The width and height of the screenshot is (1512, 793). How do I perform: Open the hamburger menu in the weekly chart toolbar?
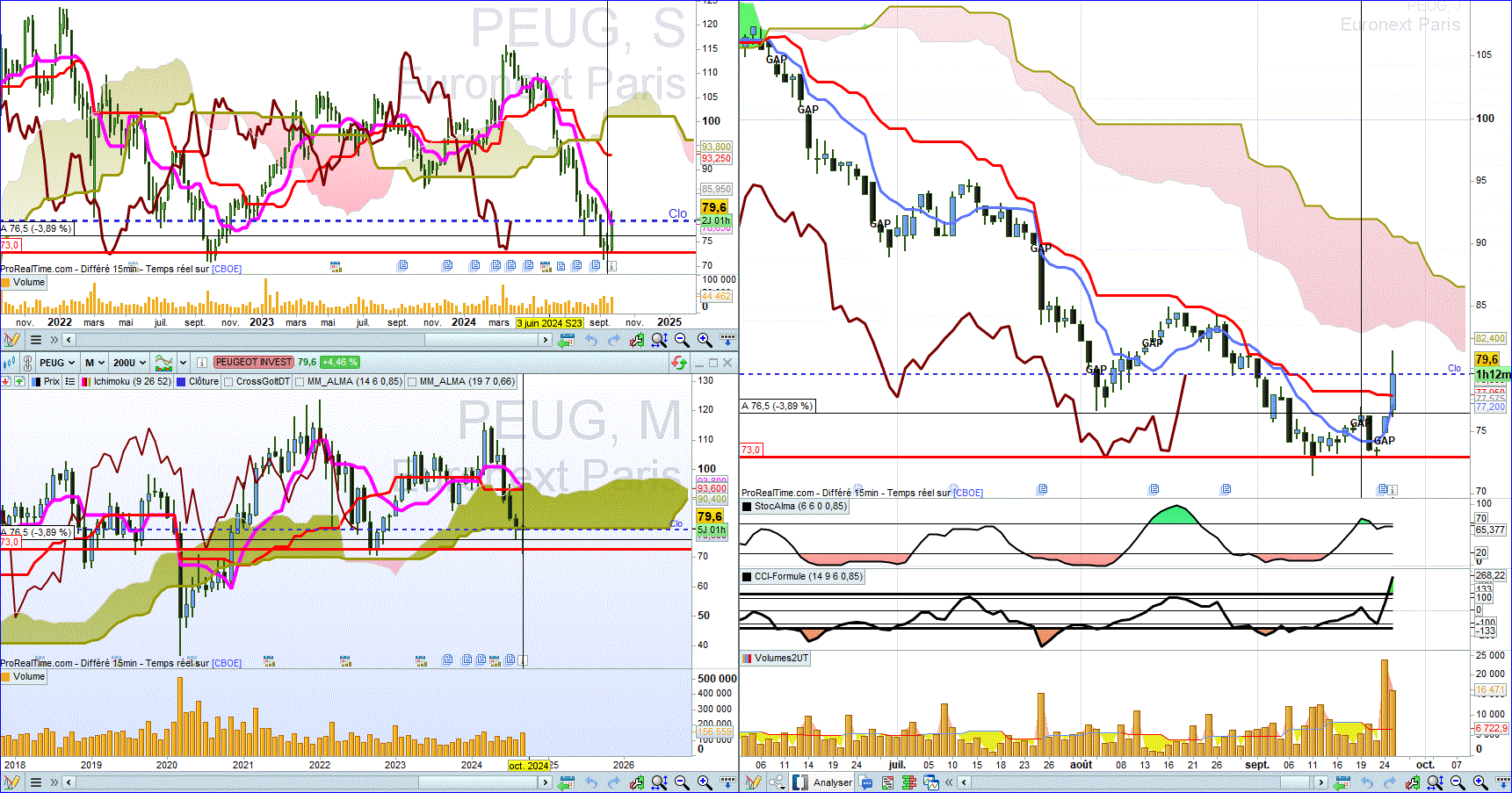coord(36,340)
